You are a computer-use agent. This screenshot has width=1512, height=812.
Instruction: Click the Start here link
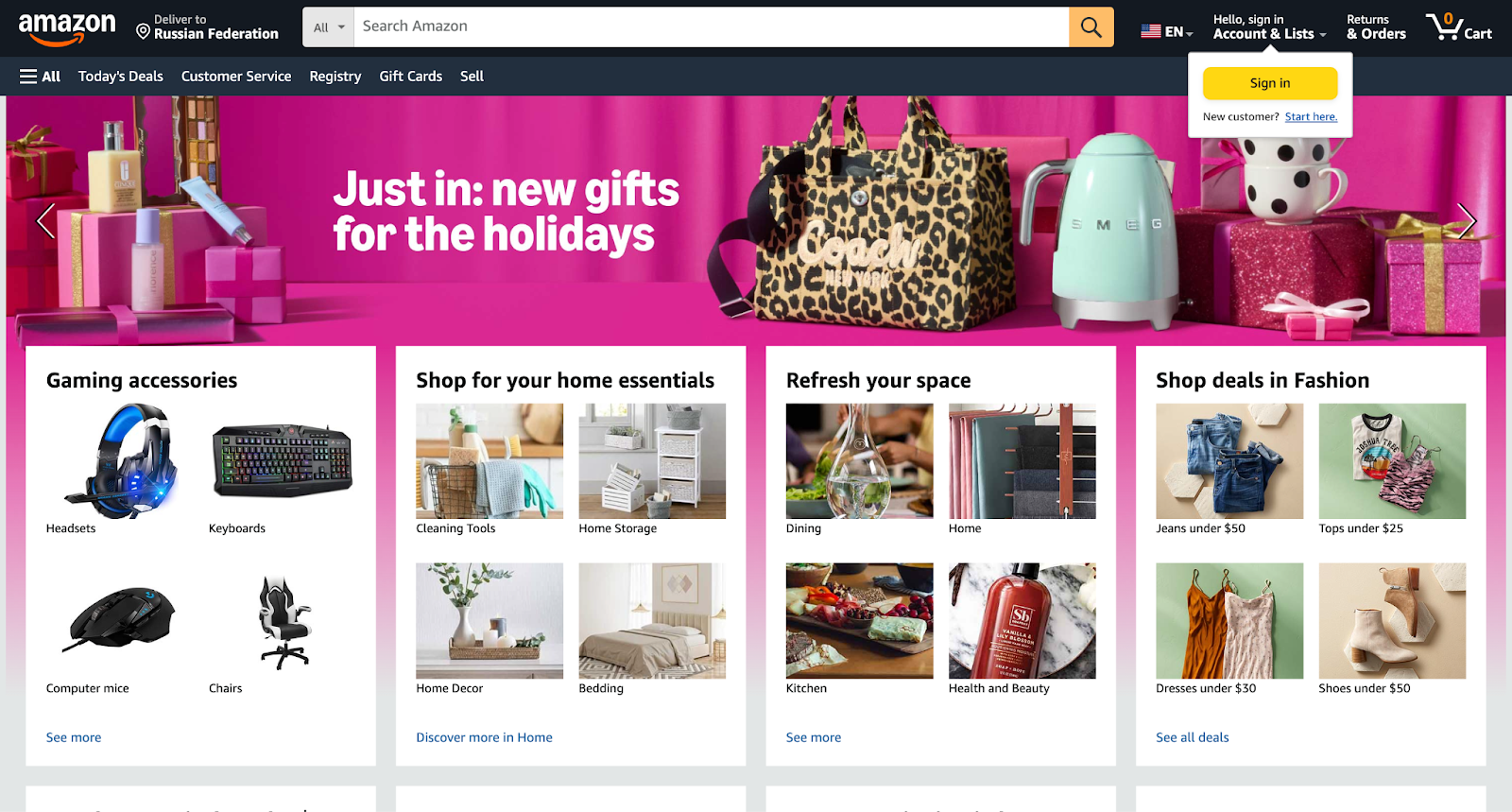(x=1311, y=117)
